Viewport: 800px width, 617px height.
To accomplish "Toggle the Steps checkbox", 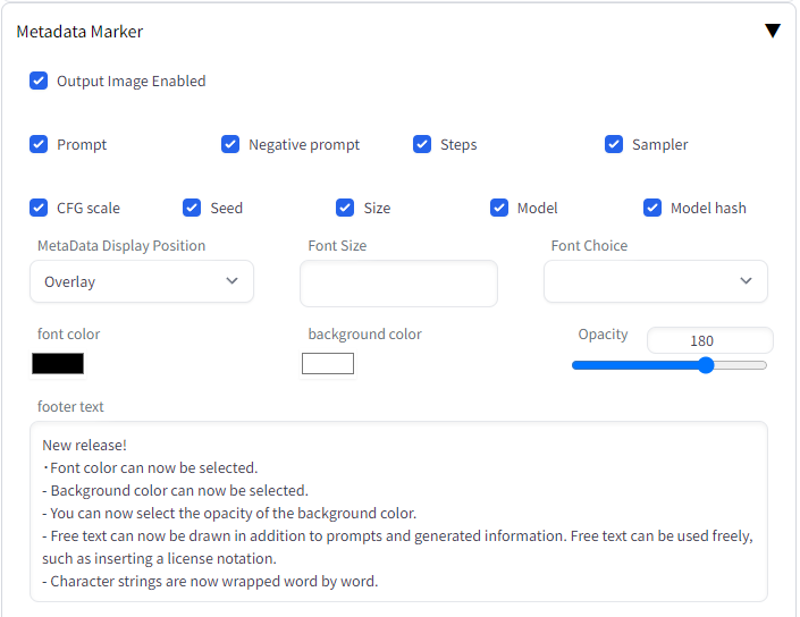I will tap(422, 144).
